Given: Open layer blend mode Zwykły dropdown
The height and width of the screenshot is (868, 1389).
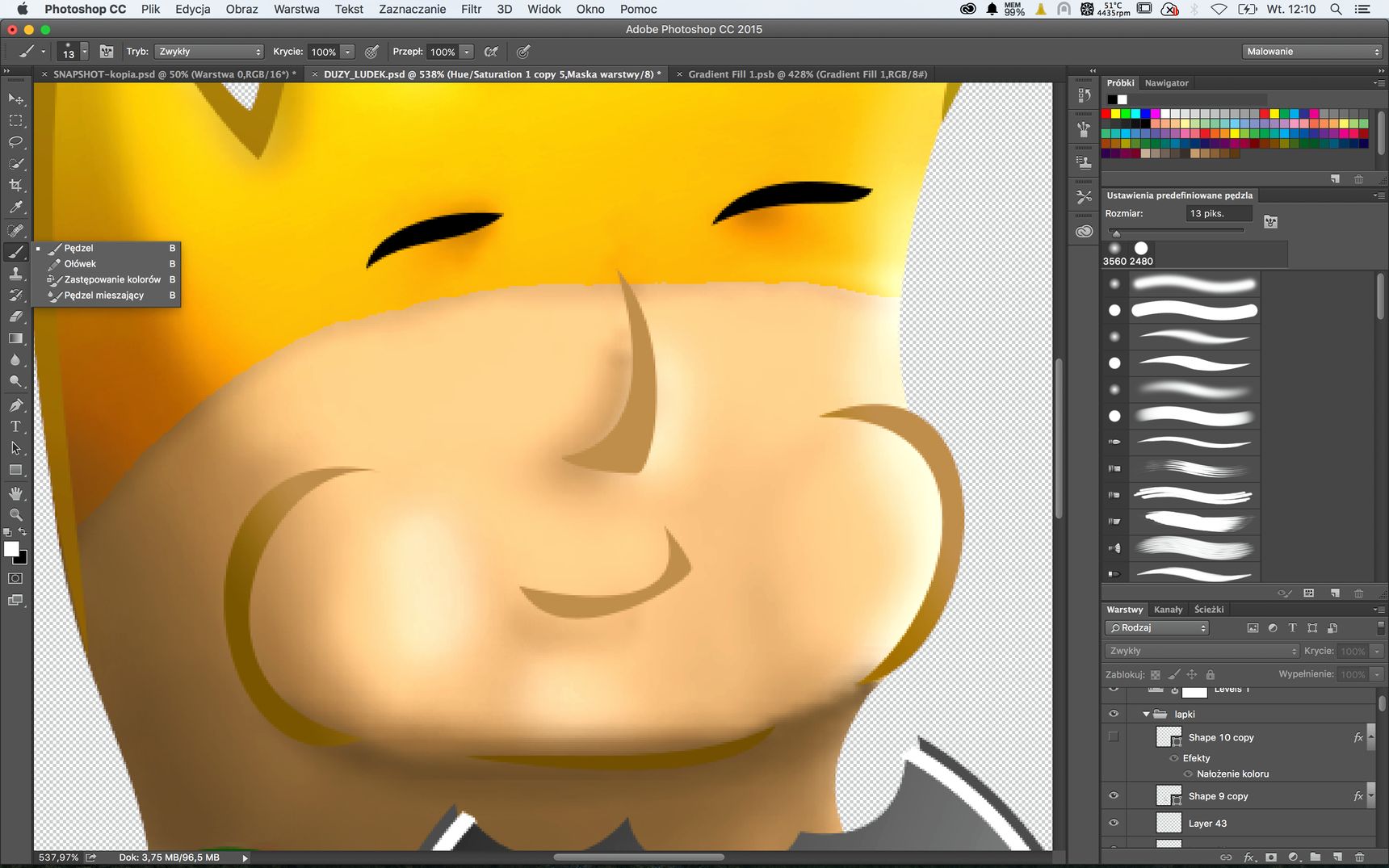Looking at the screenshot, I should point(1201,651).
